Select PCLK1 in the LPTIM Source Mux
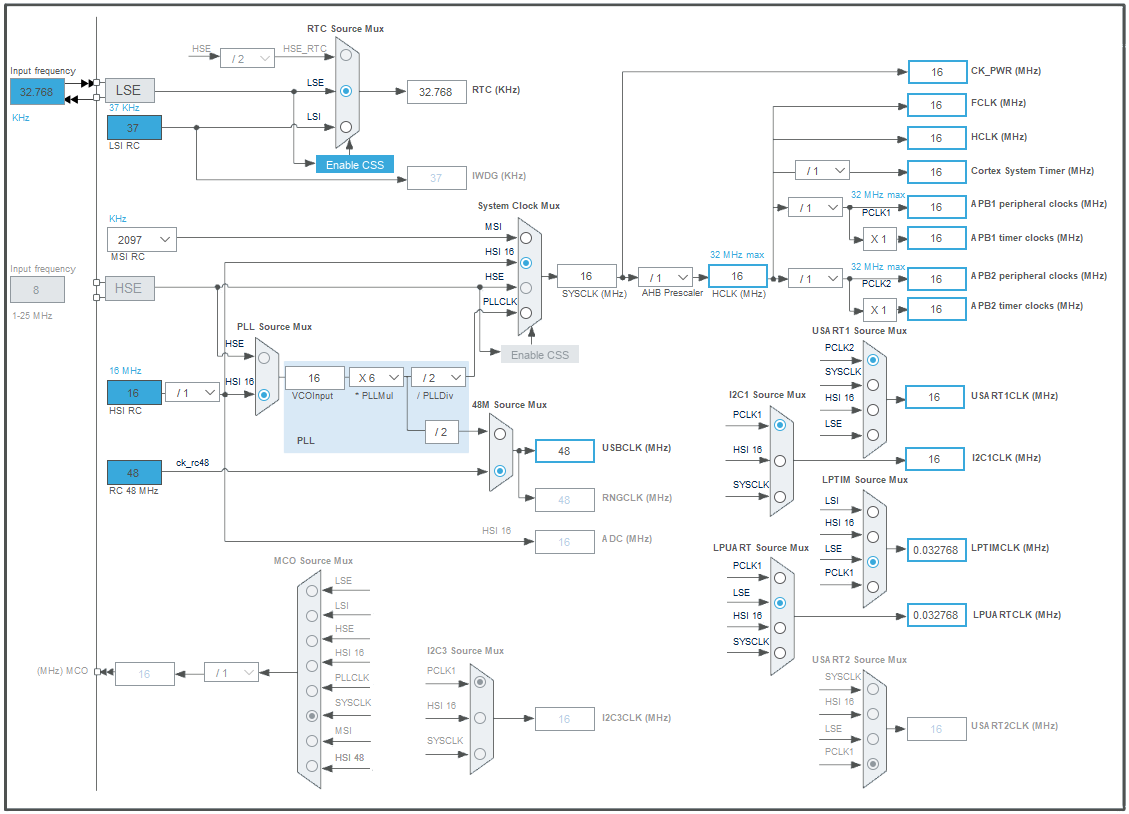This screenshot has height=814, width=1129. coord(873,585)
